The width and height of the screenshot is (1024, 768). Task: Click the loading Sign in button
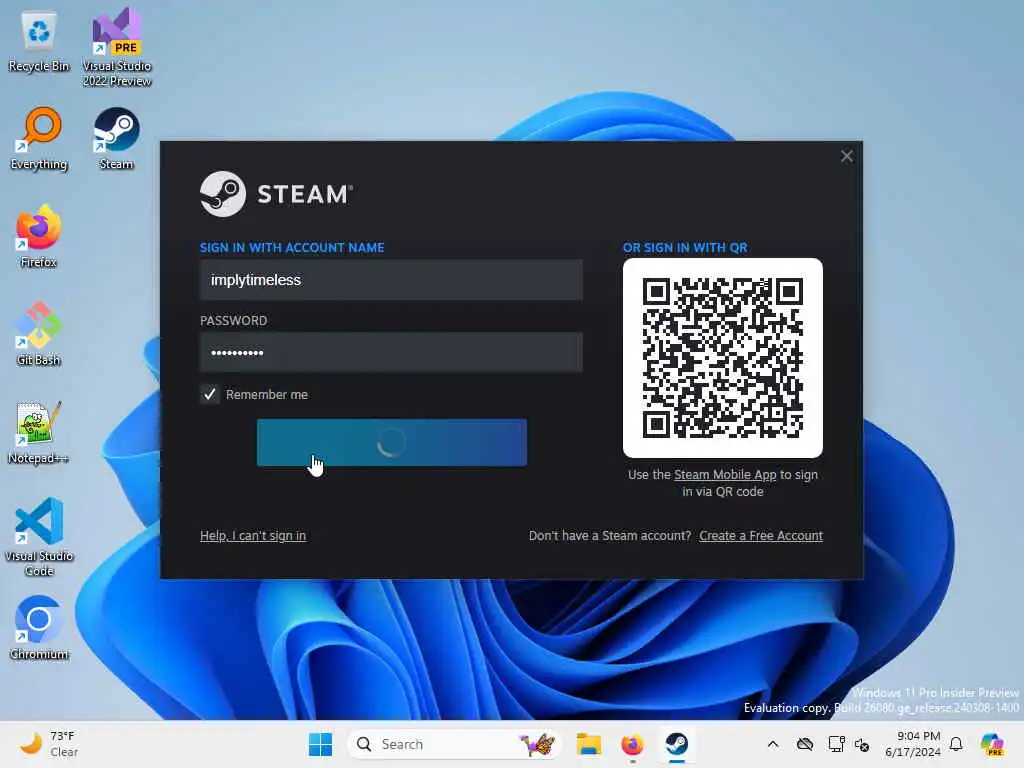(x=392, y=443)
